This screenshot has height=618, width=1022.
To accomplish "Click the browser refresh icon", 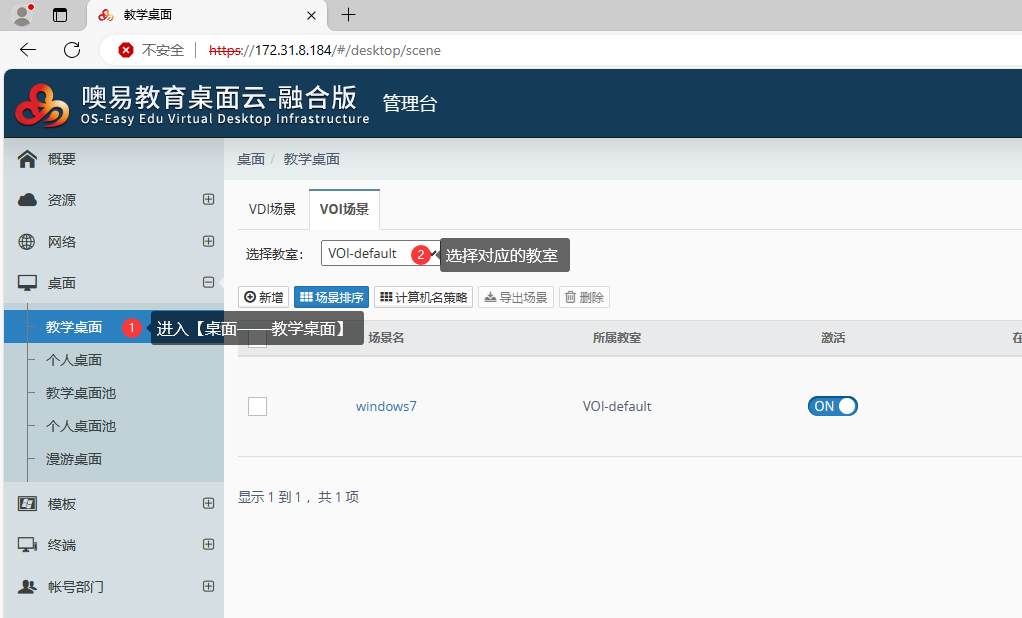I will tap(72, 50).
